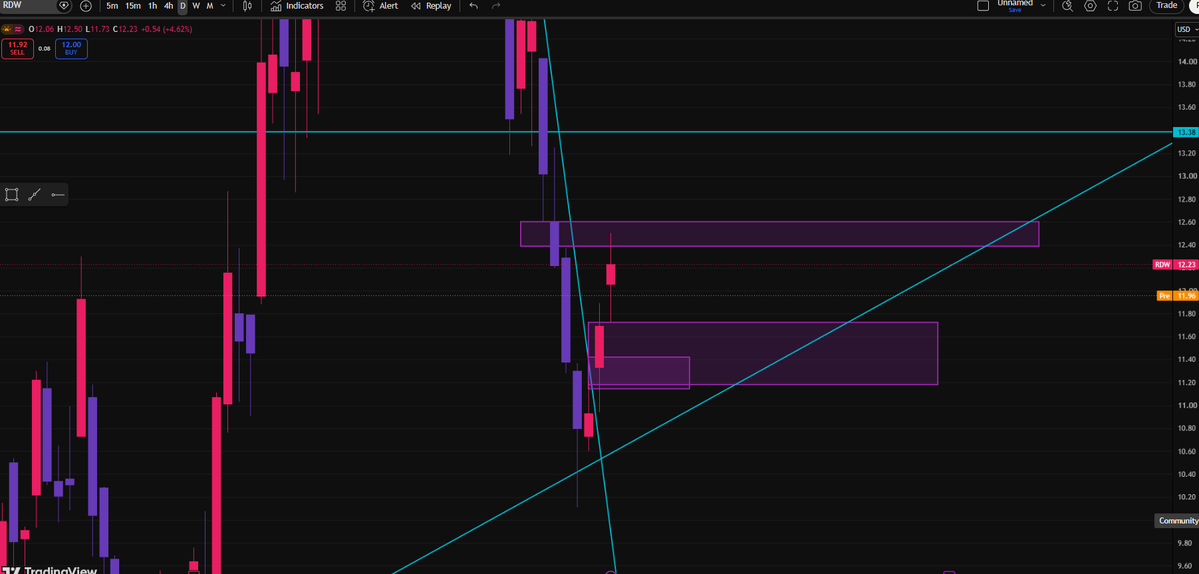The width and height of the screenshot is (1199, 574).
Task: Click the Trade button
Action: coord(1167,5)
